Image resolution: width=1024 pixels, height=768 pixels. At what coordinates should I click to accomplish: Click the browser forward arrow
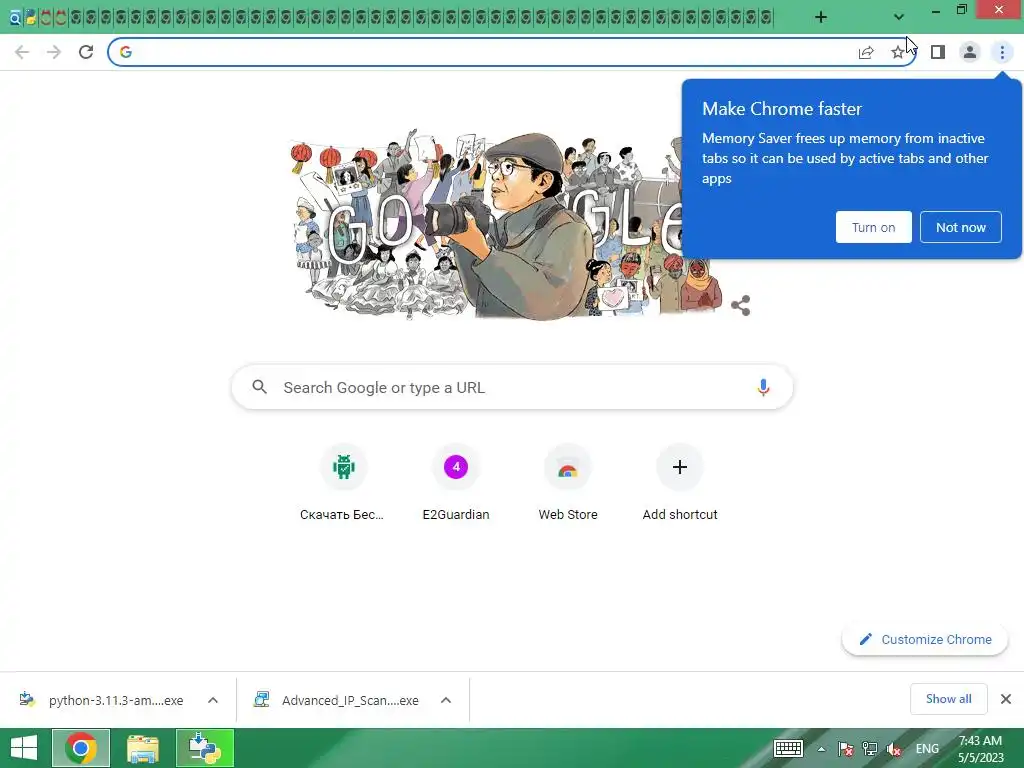[x=54, y=52]
